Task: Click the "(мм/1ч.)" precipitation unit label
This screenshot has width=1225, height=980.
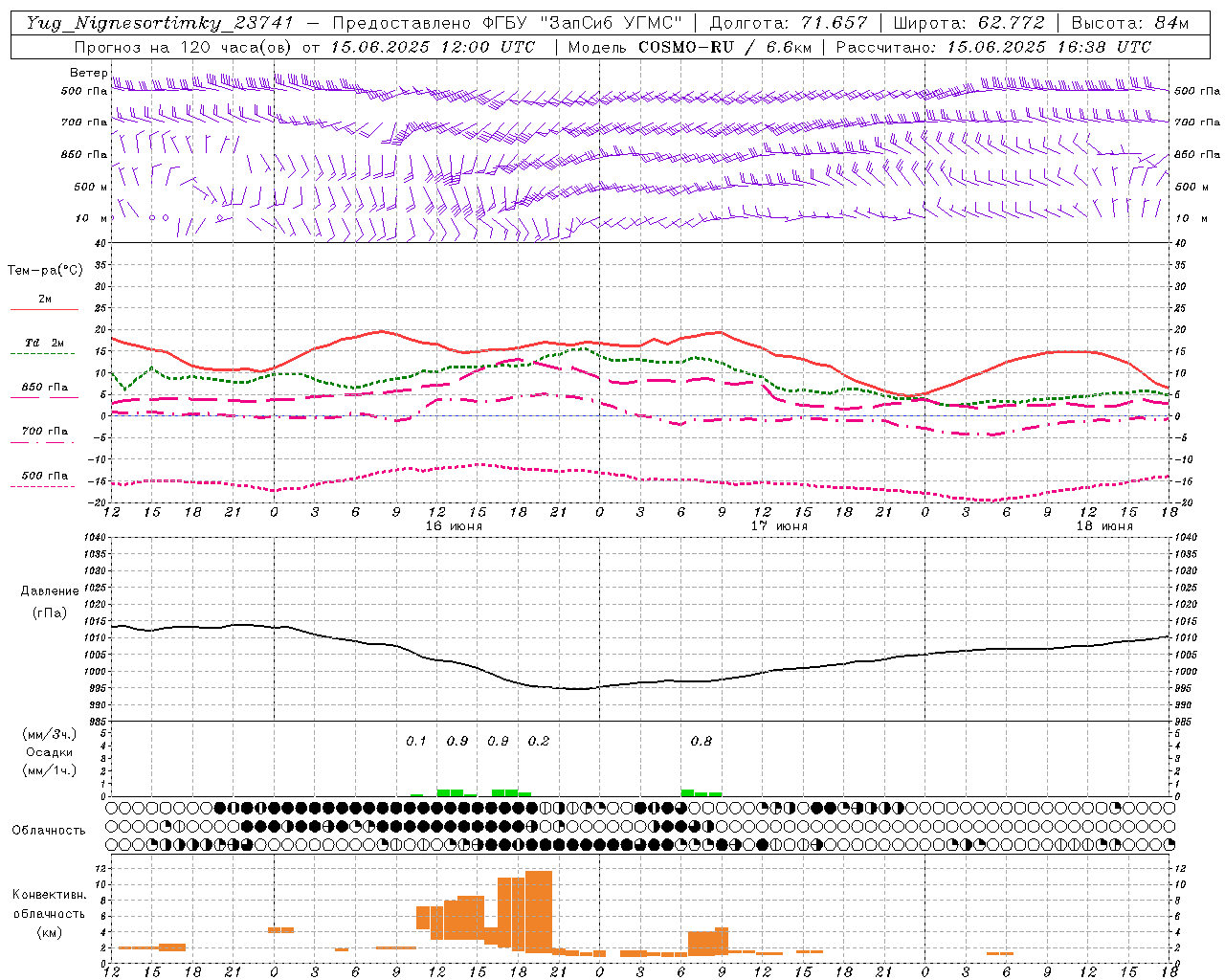Action: point(50,770)
